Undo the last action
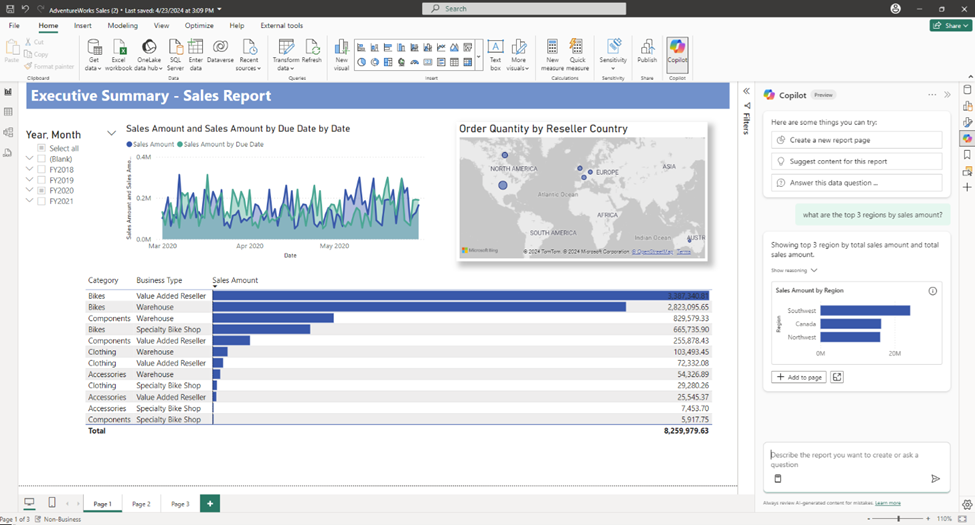975x525 pixels. [x=25, y=9]
